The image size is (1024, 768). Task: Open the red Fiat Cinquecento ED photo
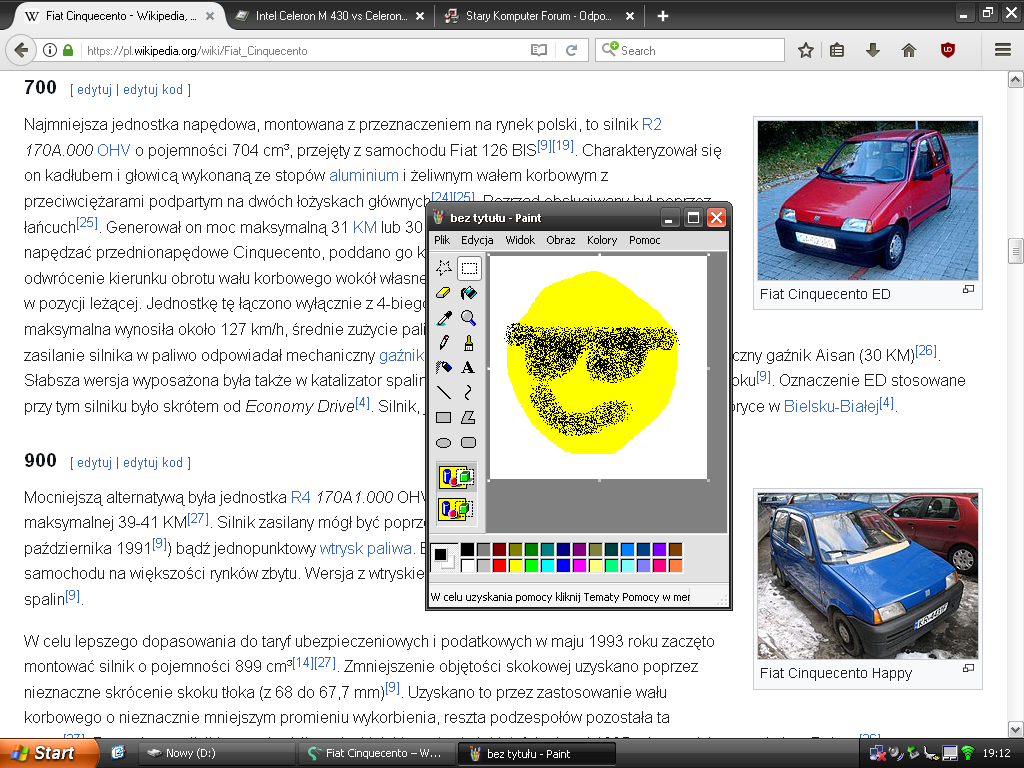pyautogui.click(x=867, y=200)
